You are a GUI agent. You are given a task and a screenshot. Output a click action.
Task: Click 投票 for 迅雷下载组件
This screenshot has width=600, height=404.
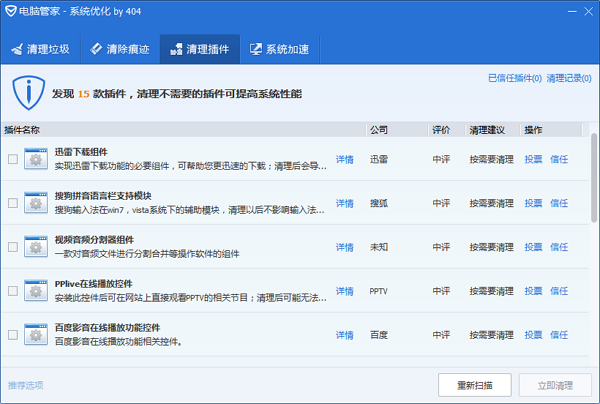(533, 159)
